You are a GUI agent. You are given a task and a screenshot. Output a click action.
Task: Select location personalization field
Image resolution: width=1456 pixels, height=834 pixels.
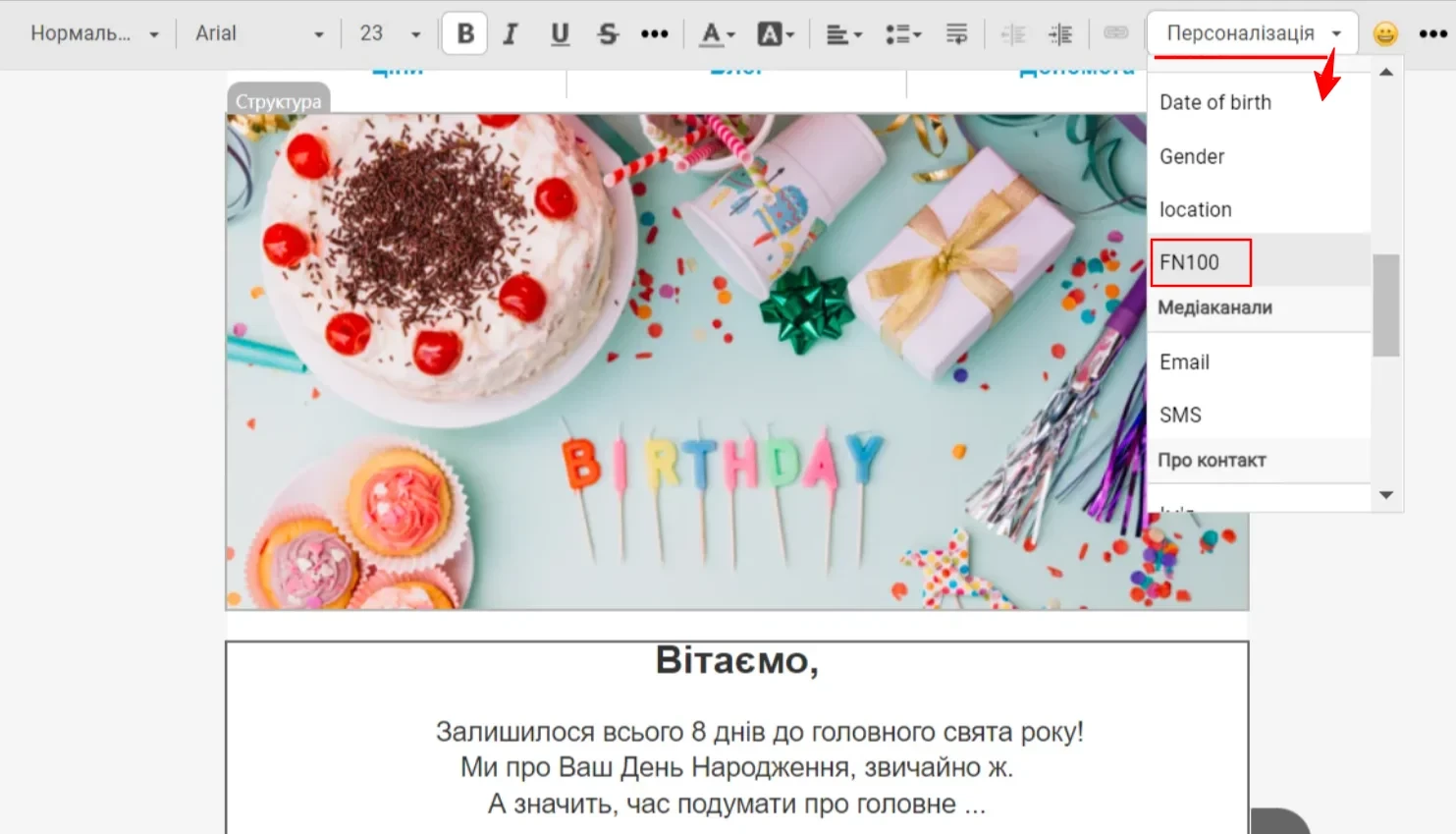click(1259, 209)
